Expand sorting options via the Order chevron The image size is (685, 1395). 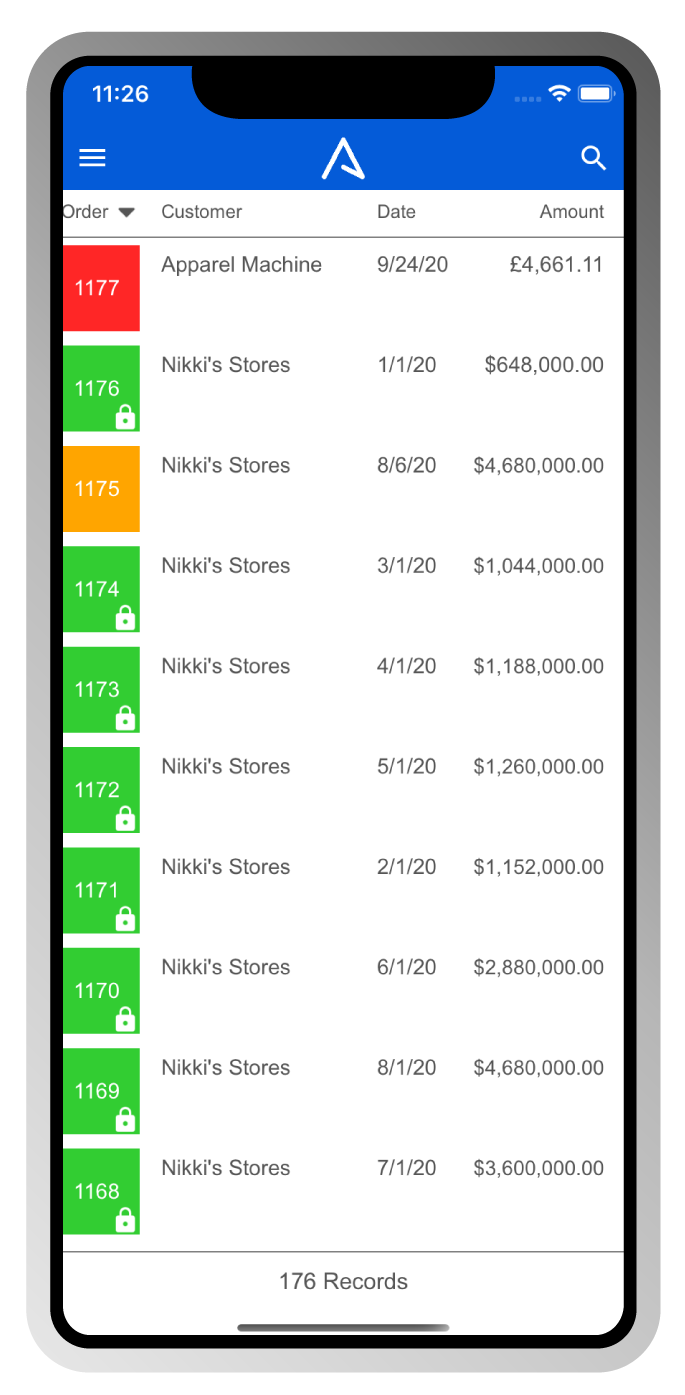[x=126, y=211]
